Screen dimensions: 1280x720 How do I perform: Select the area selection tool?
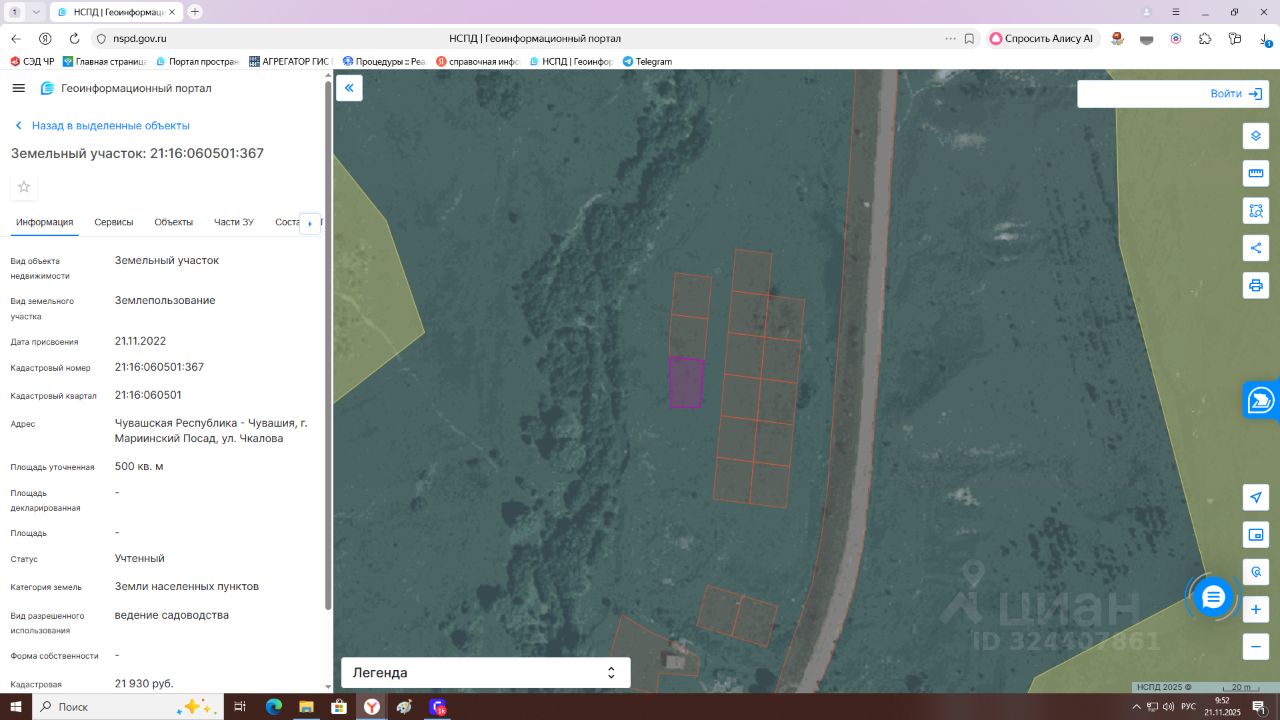click(1256, 211)
